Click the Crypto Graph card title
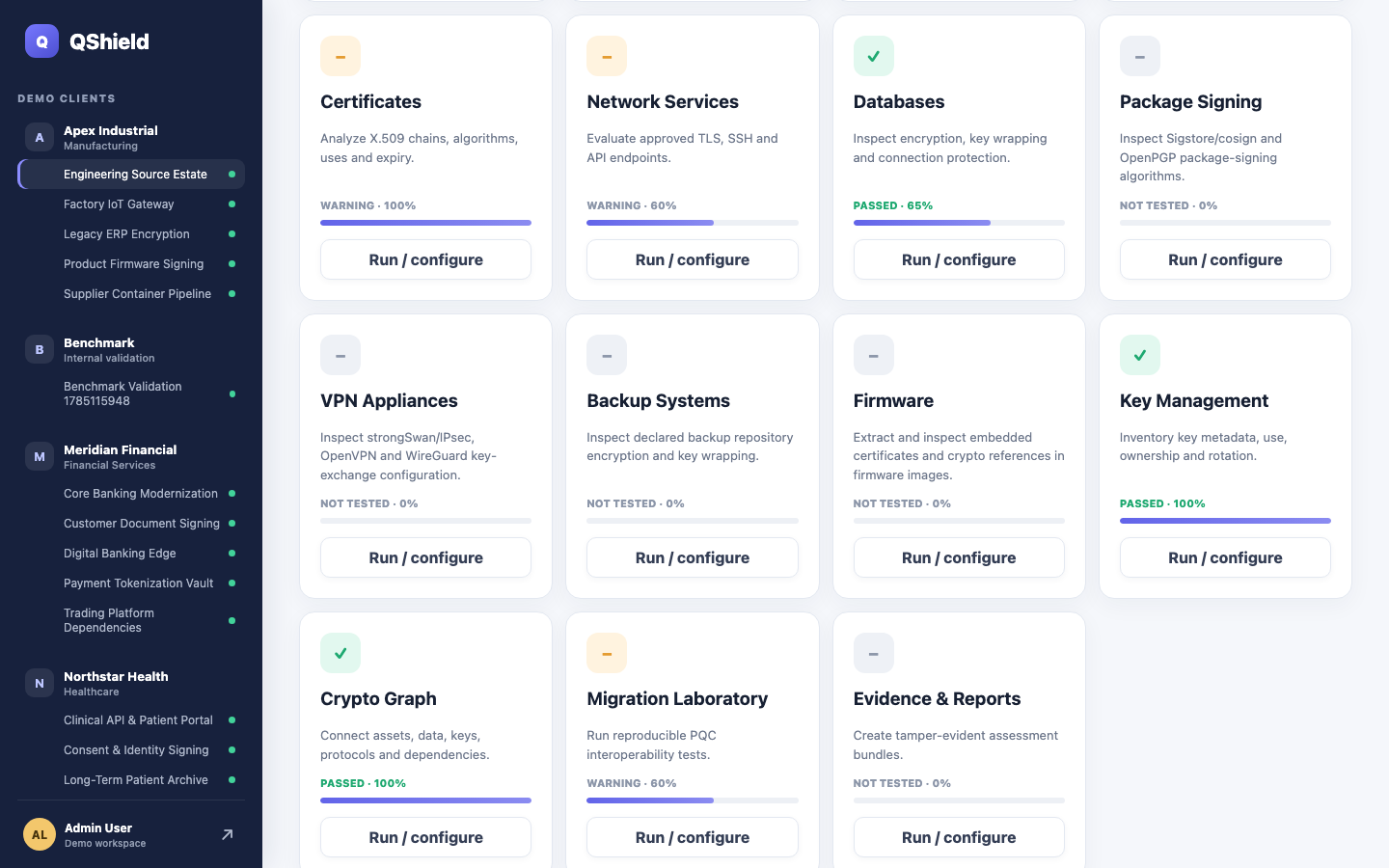The height and width of the screenshot is (868, 1389). point(378,698)
